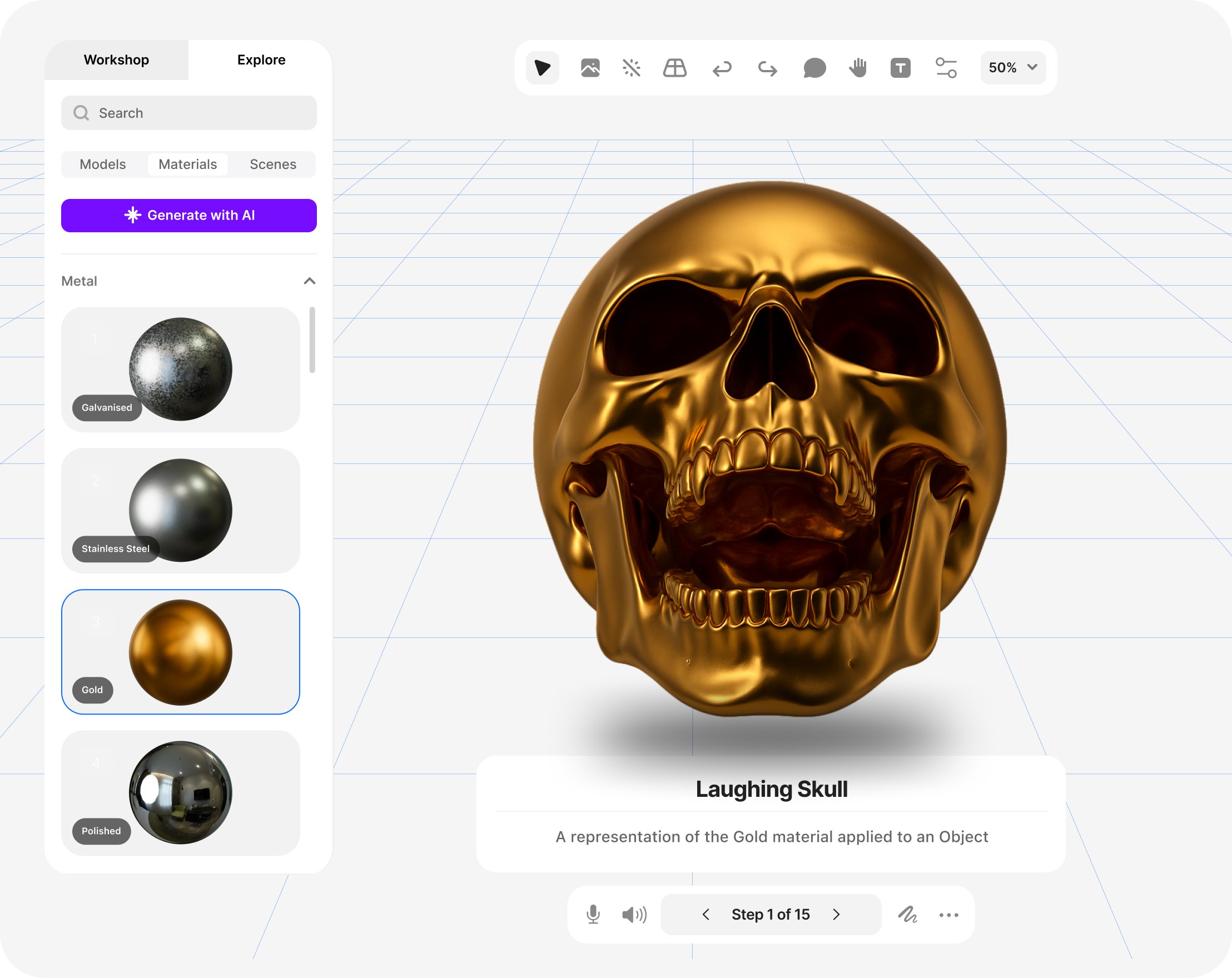Screen dimensions: 1232x978
Task: Click the undo arrow
Action: [722, 69]
